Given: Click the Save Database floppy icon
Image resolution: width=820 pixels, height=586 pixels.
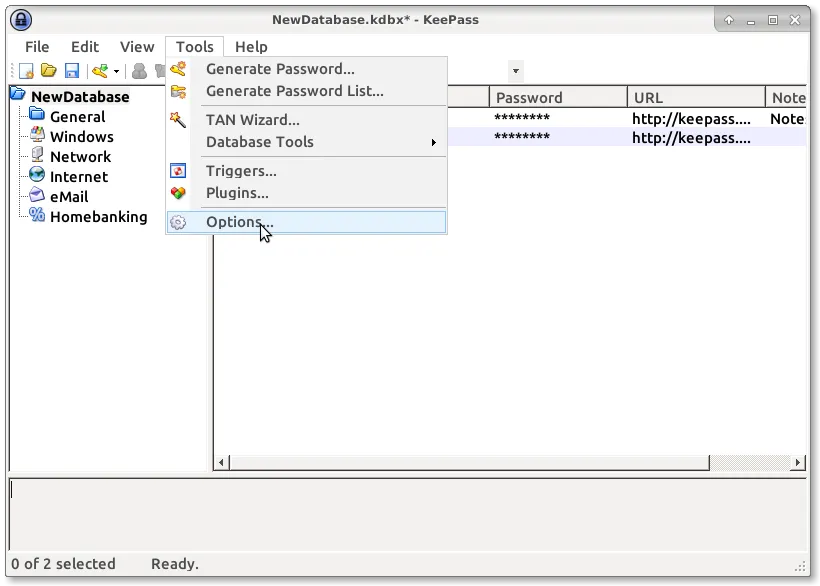Looking at the screenshot, I should pyautogui.click(x=71, y=71).
